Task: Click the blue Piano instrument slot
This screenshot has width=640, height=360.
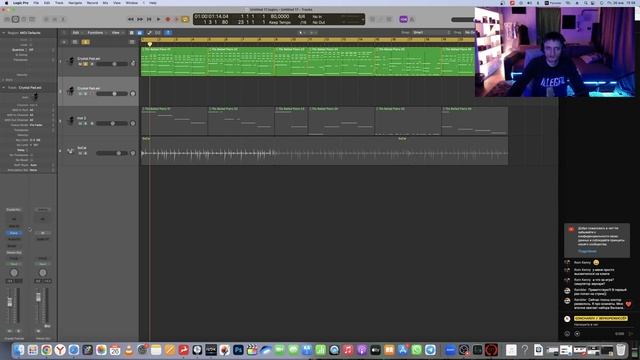Action: point(14,233)
